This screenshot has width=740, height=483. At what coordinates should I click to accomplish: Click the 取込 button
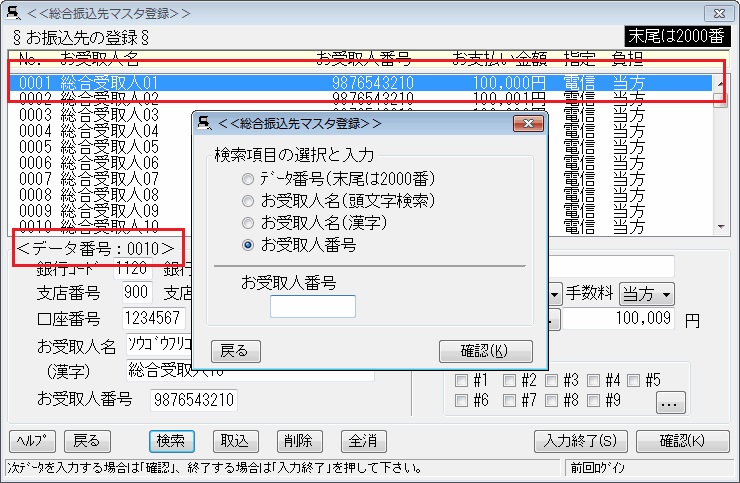tap(235, 441)
